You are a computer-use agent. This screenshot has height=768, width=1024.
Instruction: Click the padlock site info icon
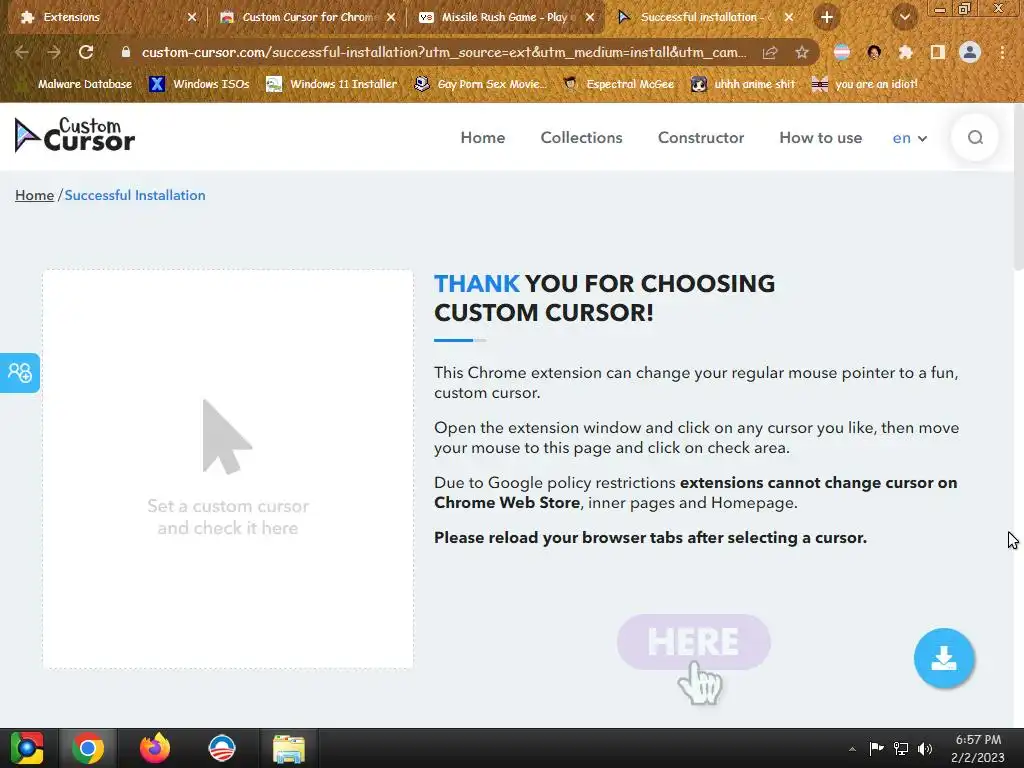point(126,52)
